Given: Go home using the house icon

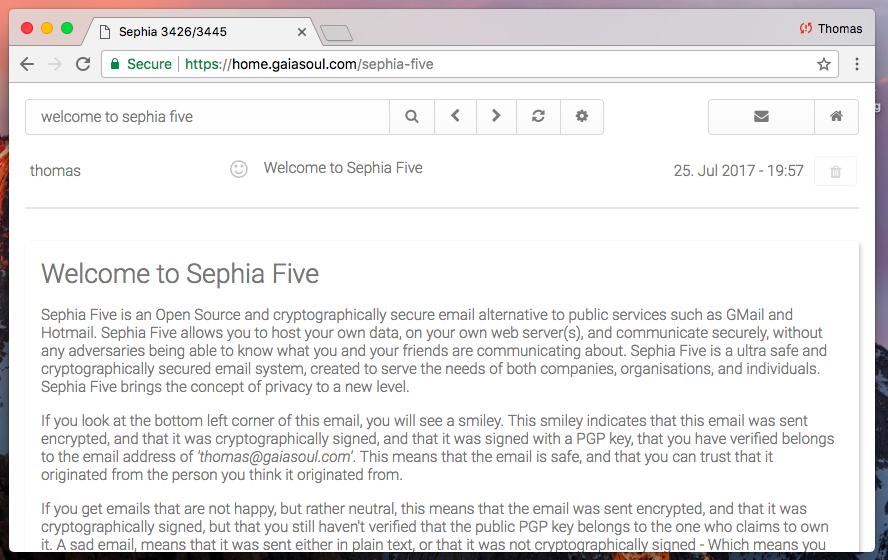Looking at the screenshot, I should tap(836, 117).
